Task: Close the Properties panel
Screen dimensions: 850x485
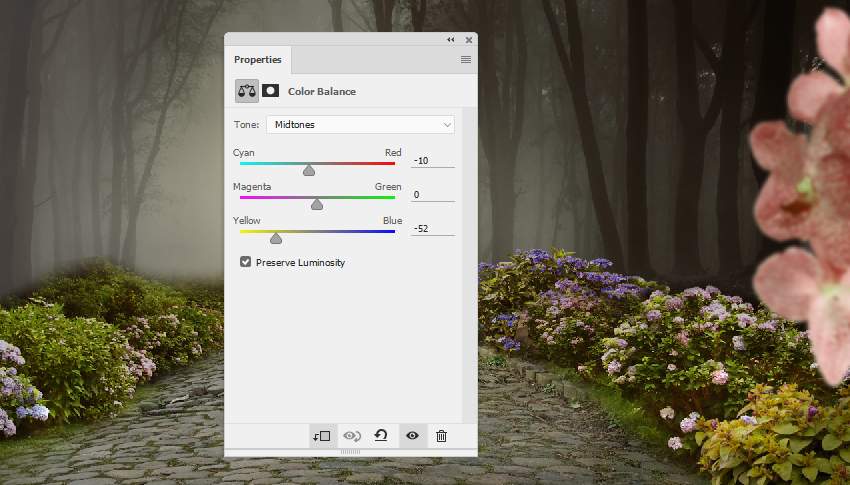Action: (469, 40)
